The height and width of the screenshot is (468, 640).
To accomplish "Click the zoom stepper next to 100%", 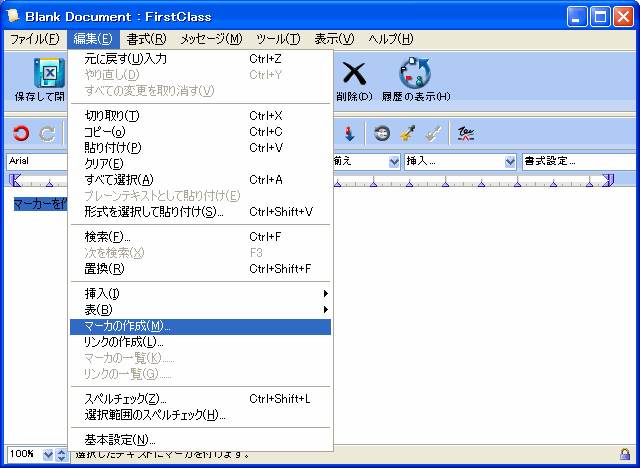I will (x=62, y=455).
